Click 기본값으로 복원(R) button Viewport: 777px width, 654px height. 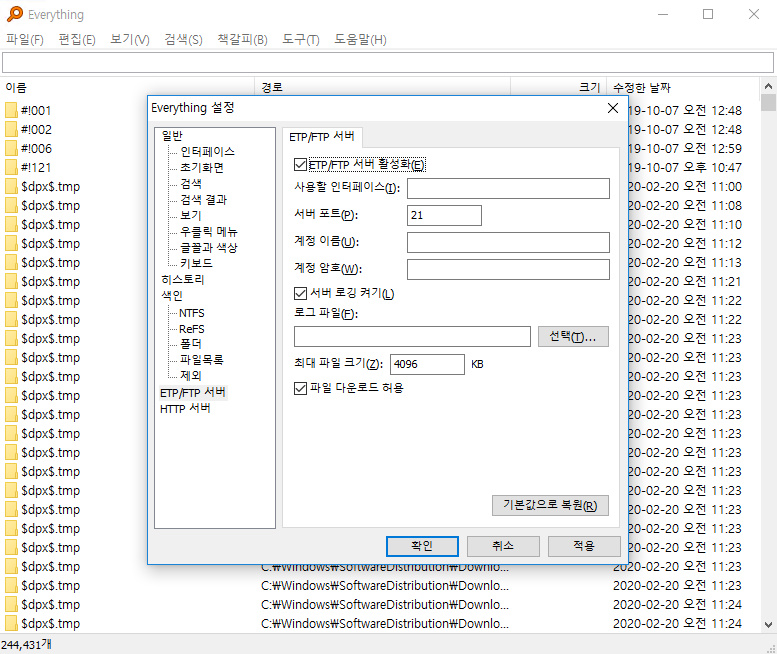coord(550,505)
